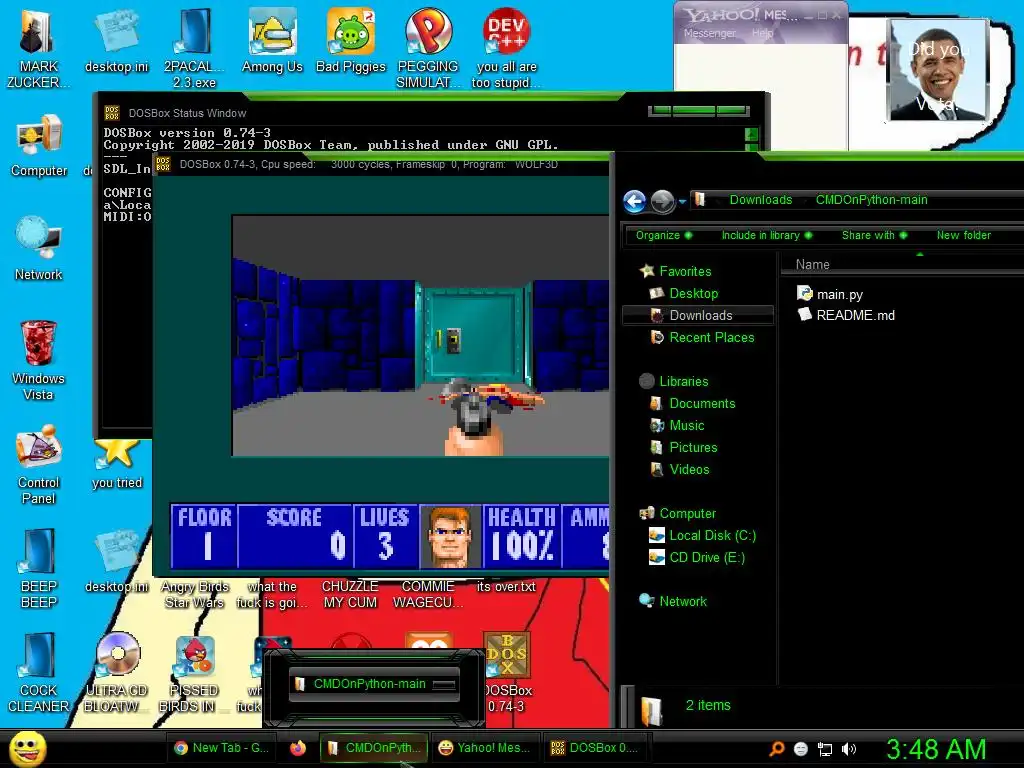
Task: Open the 2PACAL 2.3.exe desktop icon
Action: (194, 47)
